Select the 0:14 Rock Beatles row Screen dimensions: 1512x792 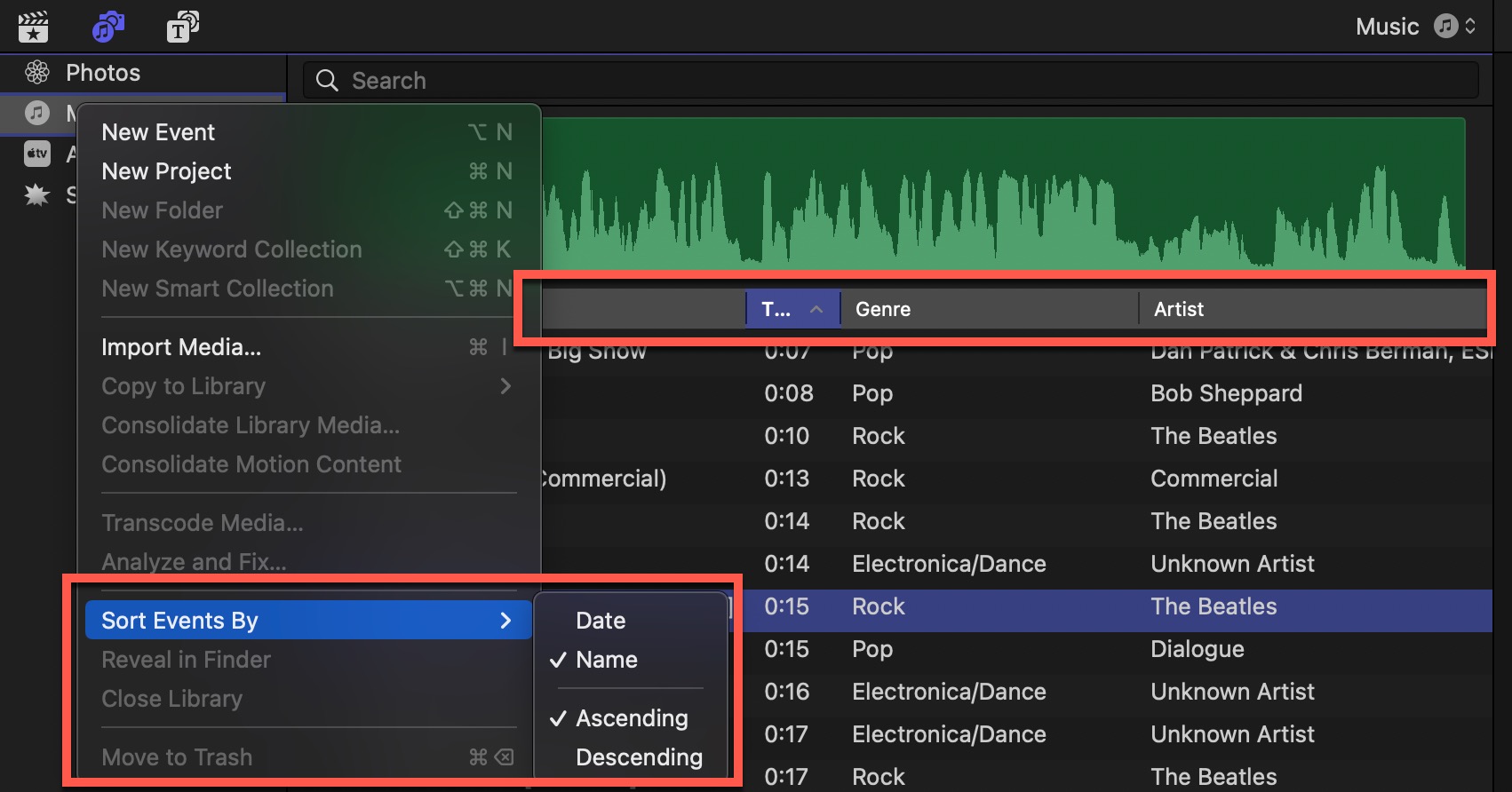coord(1017,521)
